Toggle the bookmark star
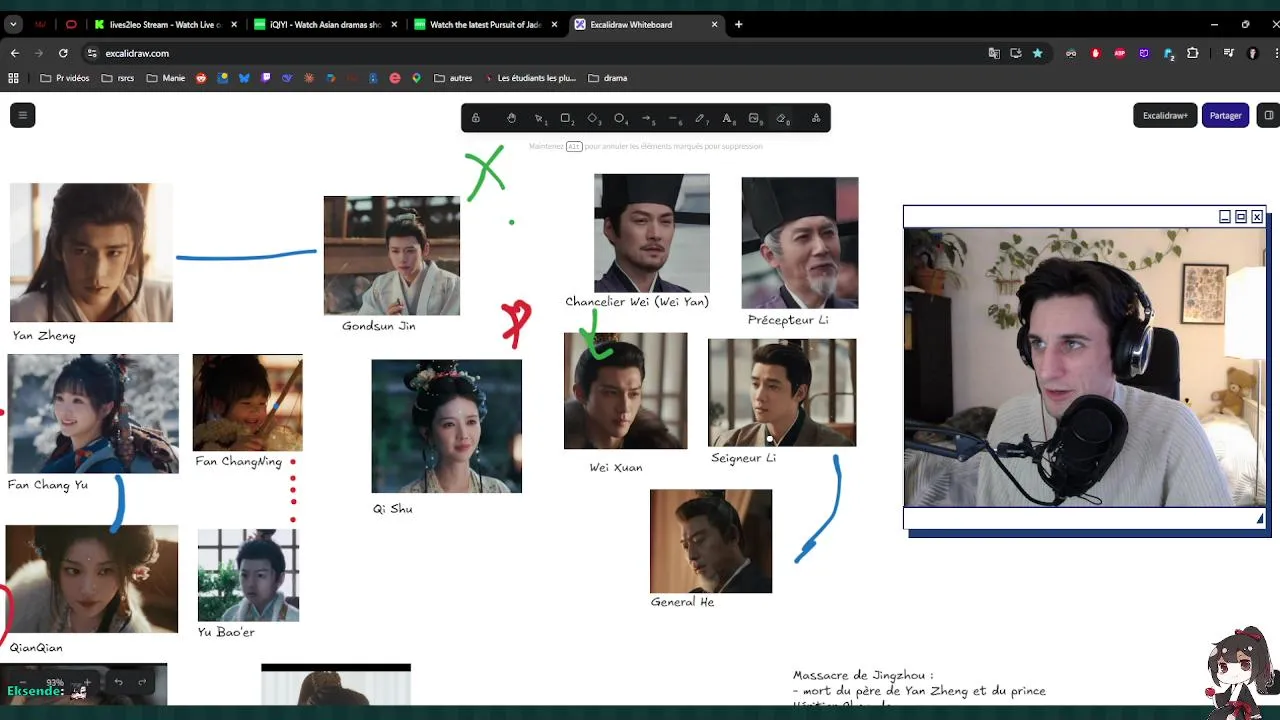Image resolution: width=1280 pixels, height=720 pixels. 1037,53
